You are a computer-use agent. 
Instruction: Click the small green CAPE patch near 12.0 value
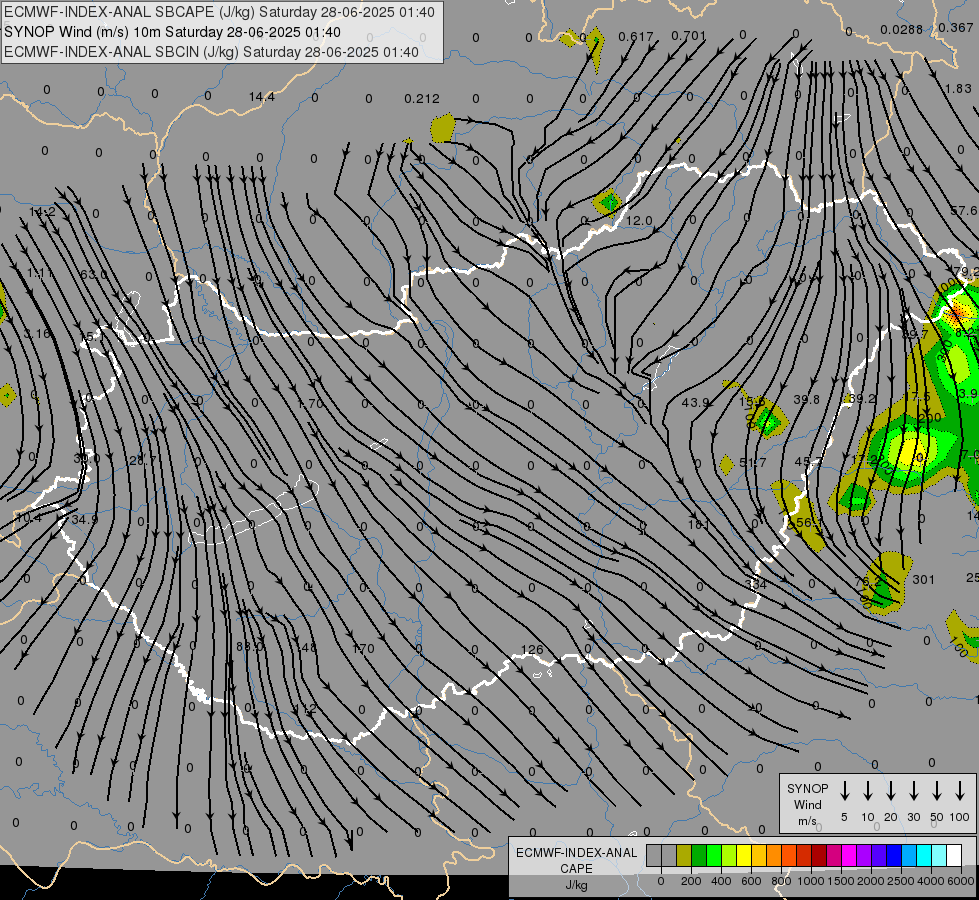608,202
